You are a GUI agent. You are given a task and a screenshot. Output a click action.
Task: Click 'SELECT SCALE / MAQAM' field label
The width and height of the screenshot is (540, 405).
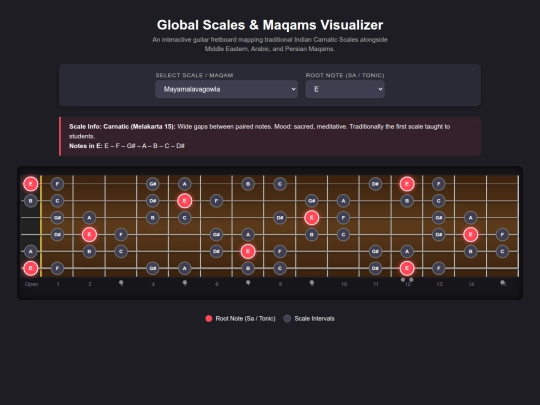coord(194,75)
